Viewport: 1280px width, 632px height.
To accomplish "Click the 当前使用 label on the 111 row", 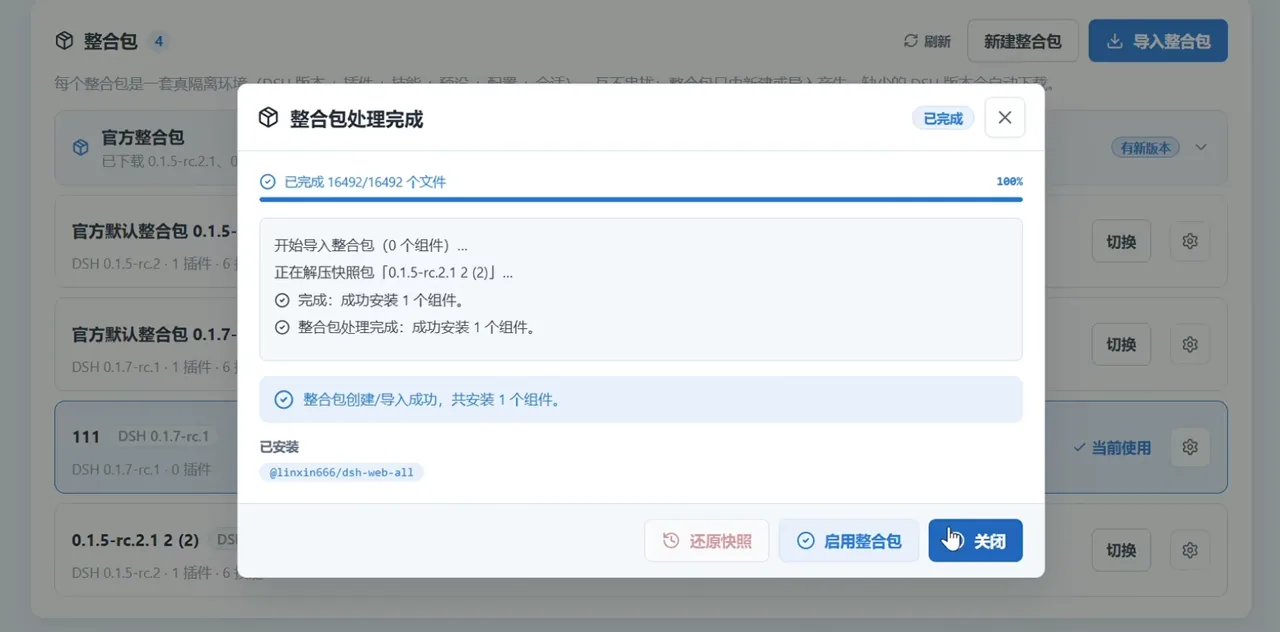I will [1112, 447].
